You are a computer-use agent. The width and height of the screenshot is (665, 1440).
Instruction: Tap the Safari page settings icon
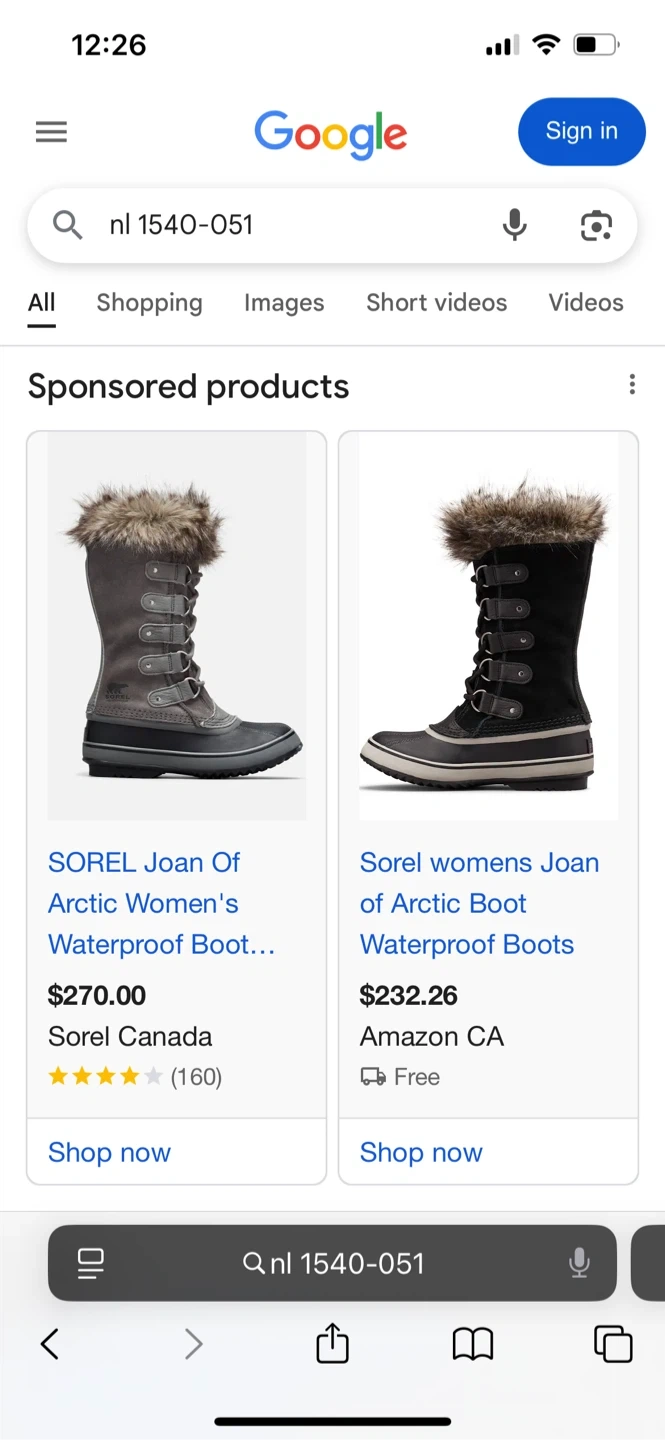[x=91, y=1263]
